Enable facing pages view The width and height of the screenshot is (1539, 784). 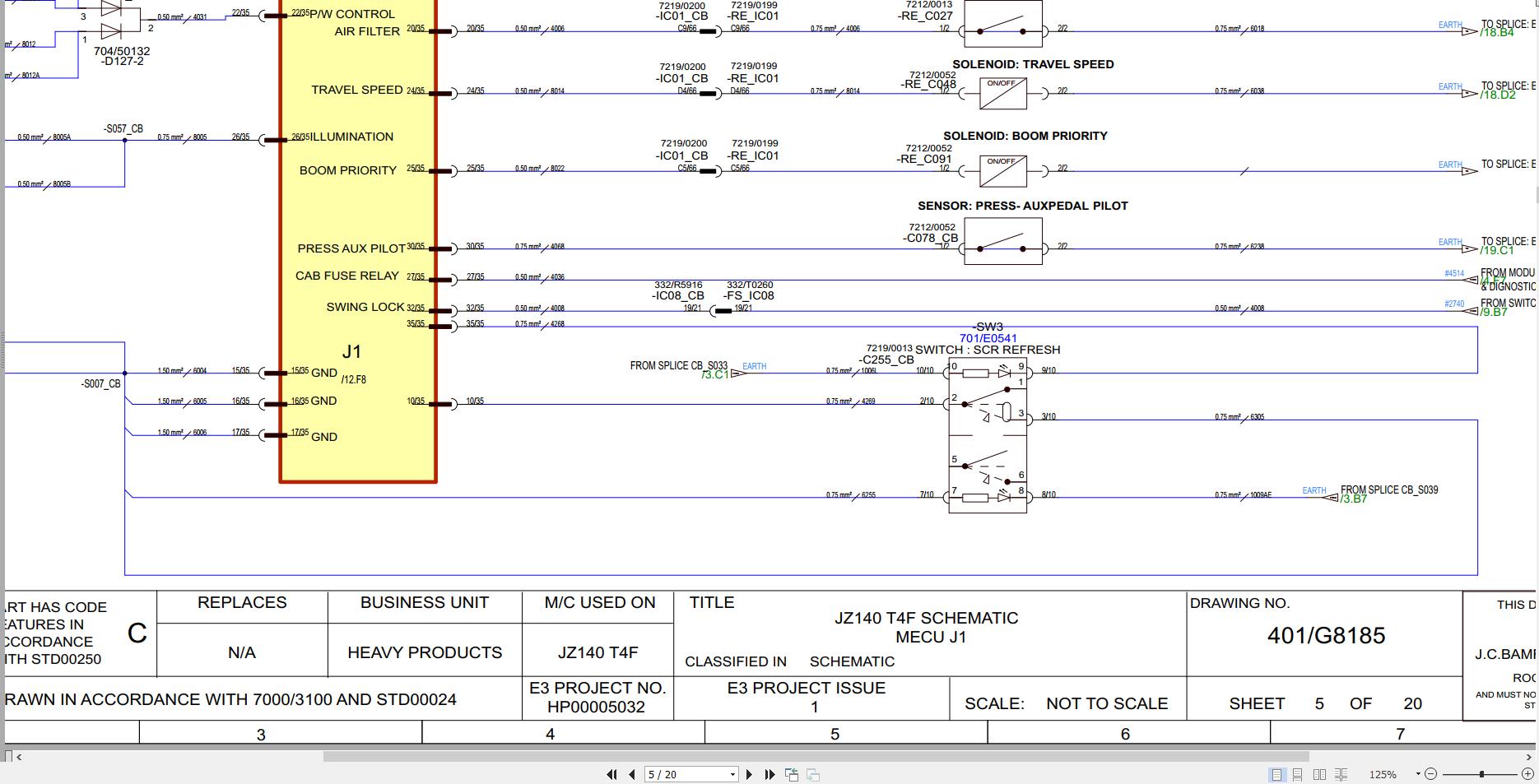coord(1321,774)
